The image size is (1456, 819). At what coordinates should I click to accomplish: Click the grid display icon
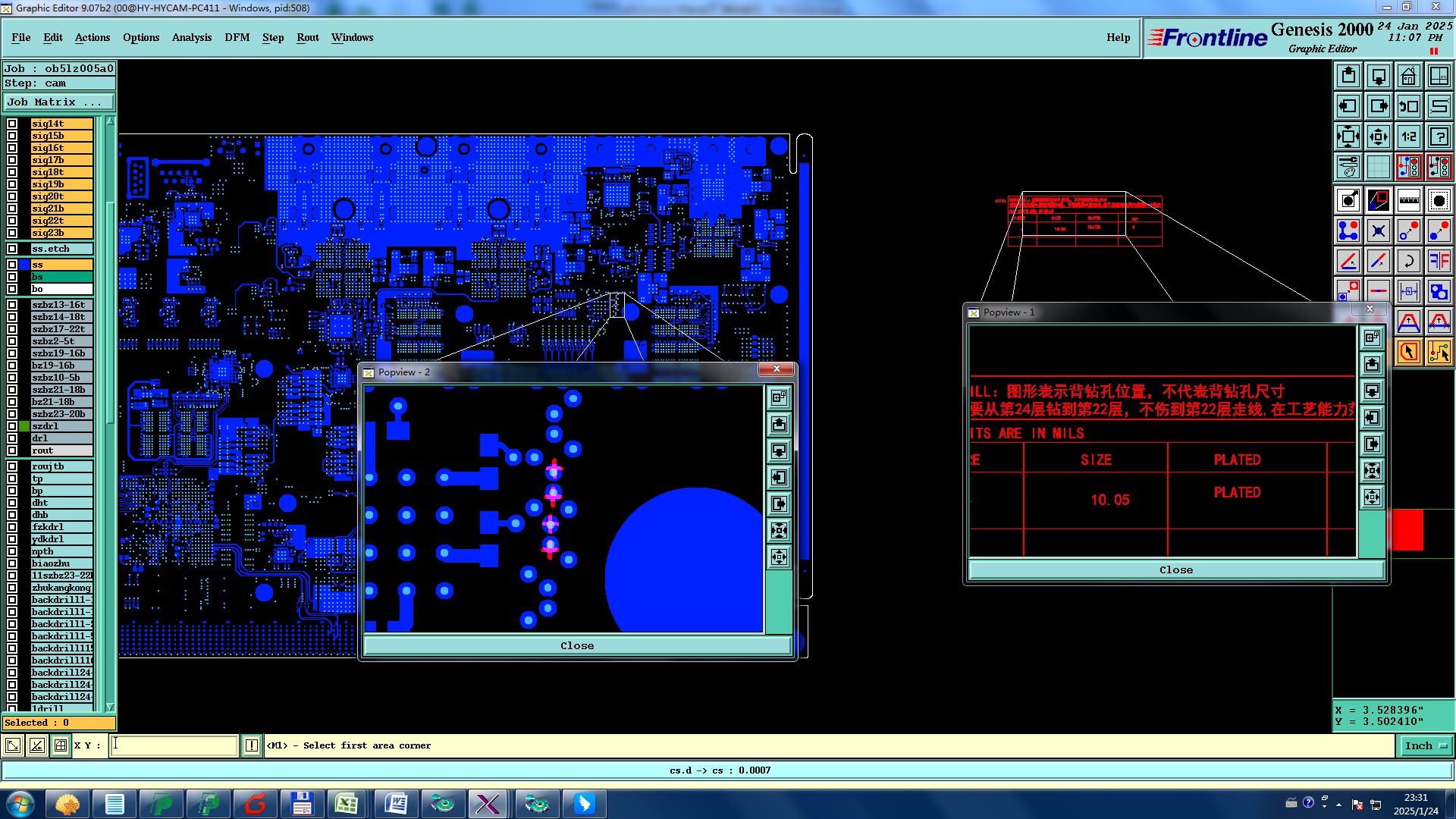pos(1378,167)
